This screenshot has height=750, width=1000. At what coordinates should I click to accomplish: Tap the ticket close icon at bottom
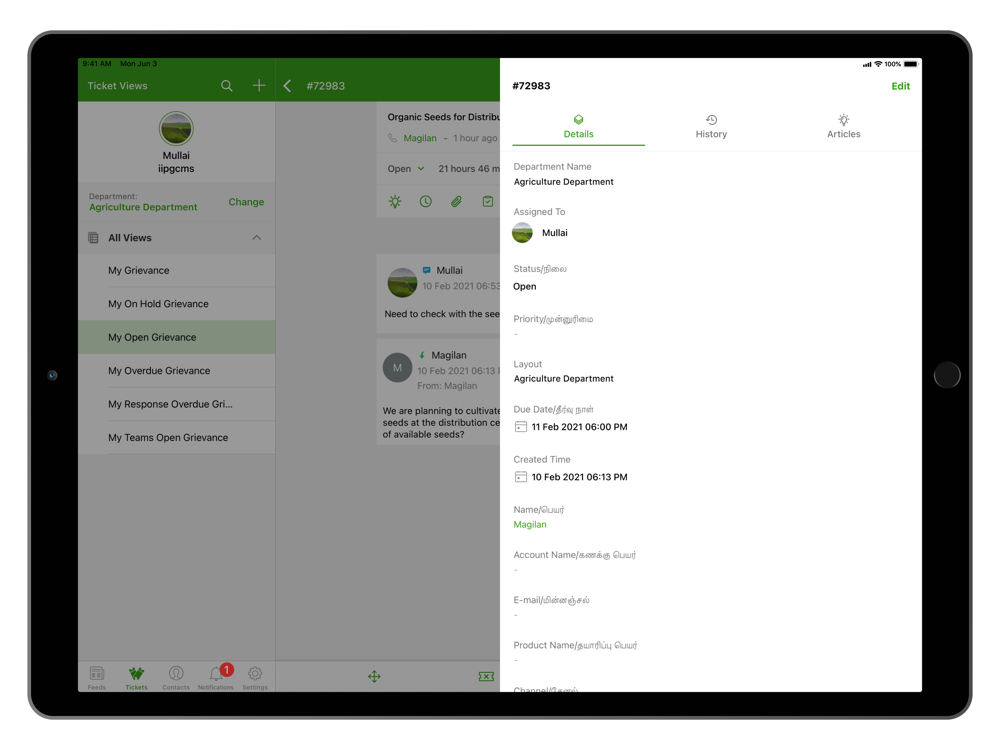(x=486, y=677)
